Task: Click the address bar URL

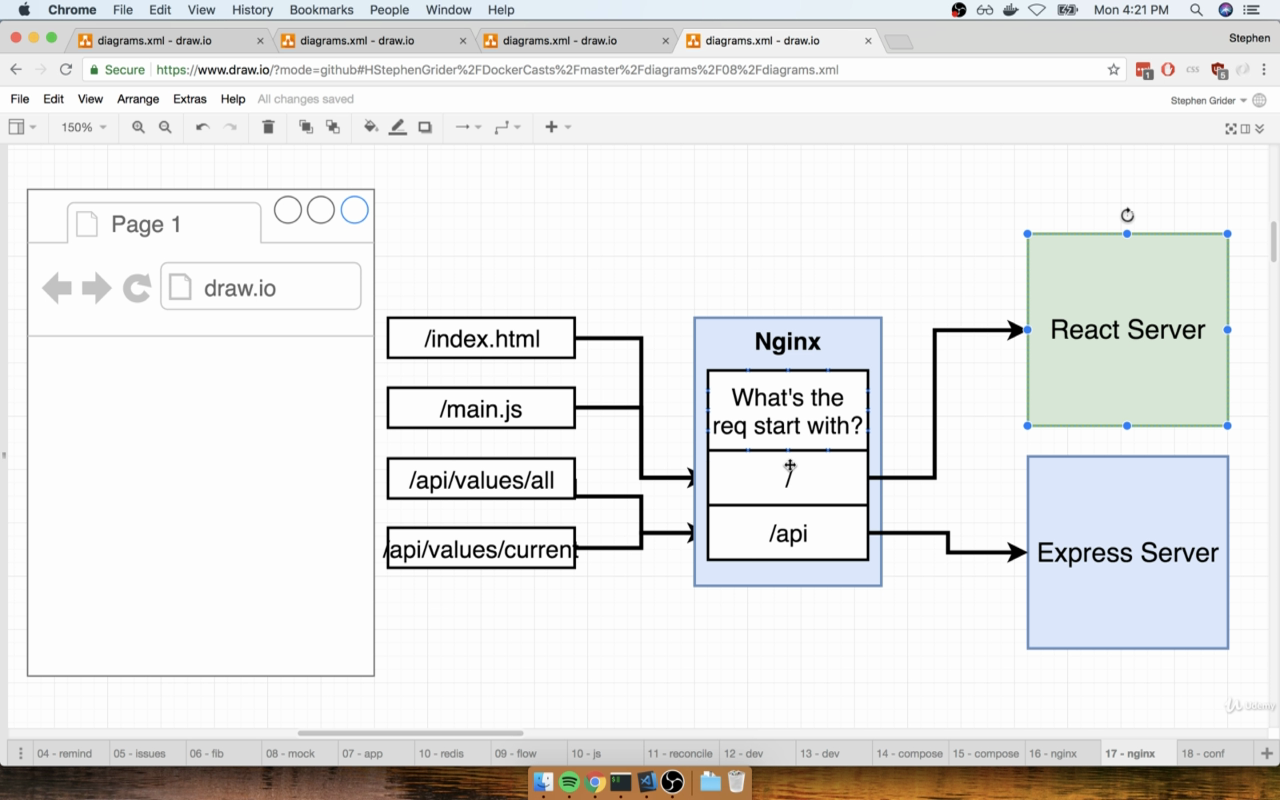Action: point(497,70)
